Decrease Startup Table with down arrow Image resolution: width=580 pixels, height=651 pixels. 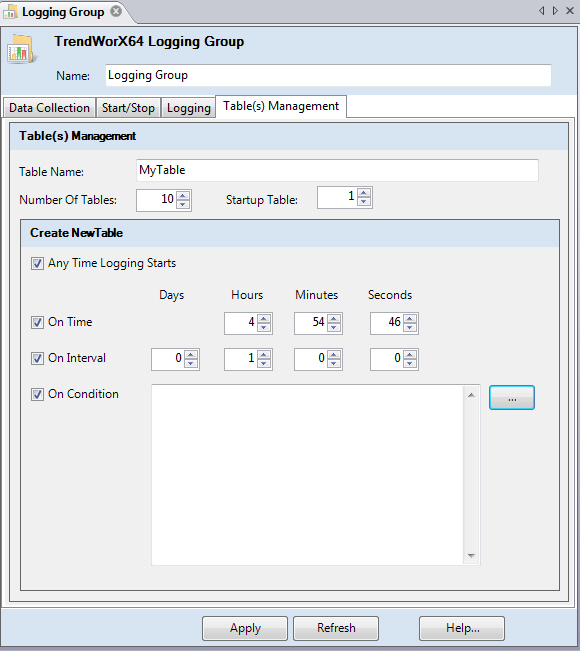[x=364, y=202]
